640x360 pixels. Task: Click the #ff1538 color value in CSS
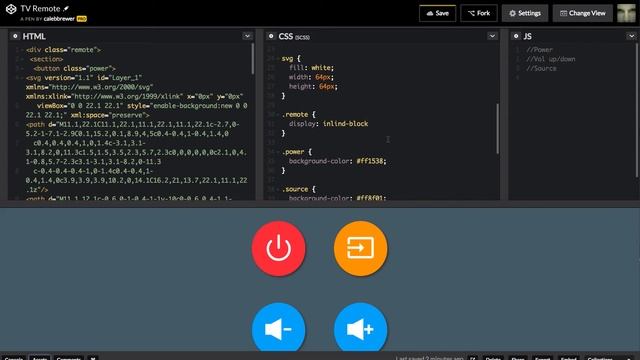(x=370, y=161)
